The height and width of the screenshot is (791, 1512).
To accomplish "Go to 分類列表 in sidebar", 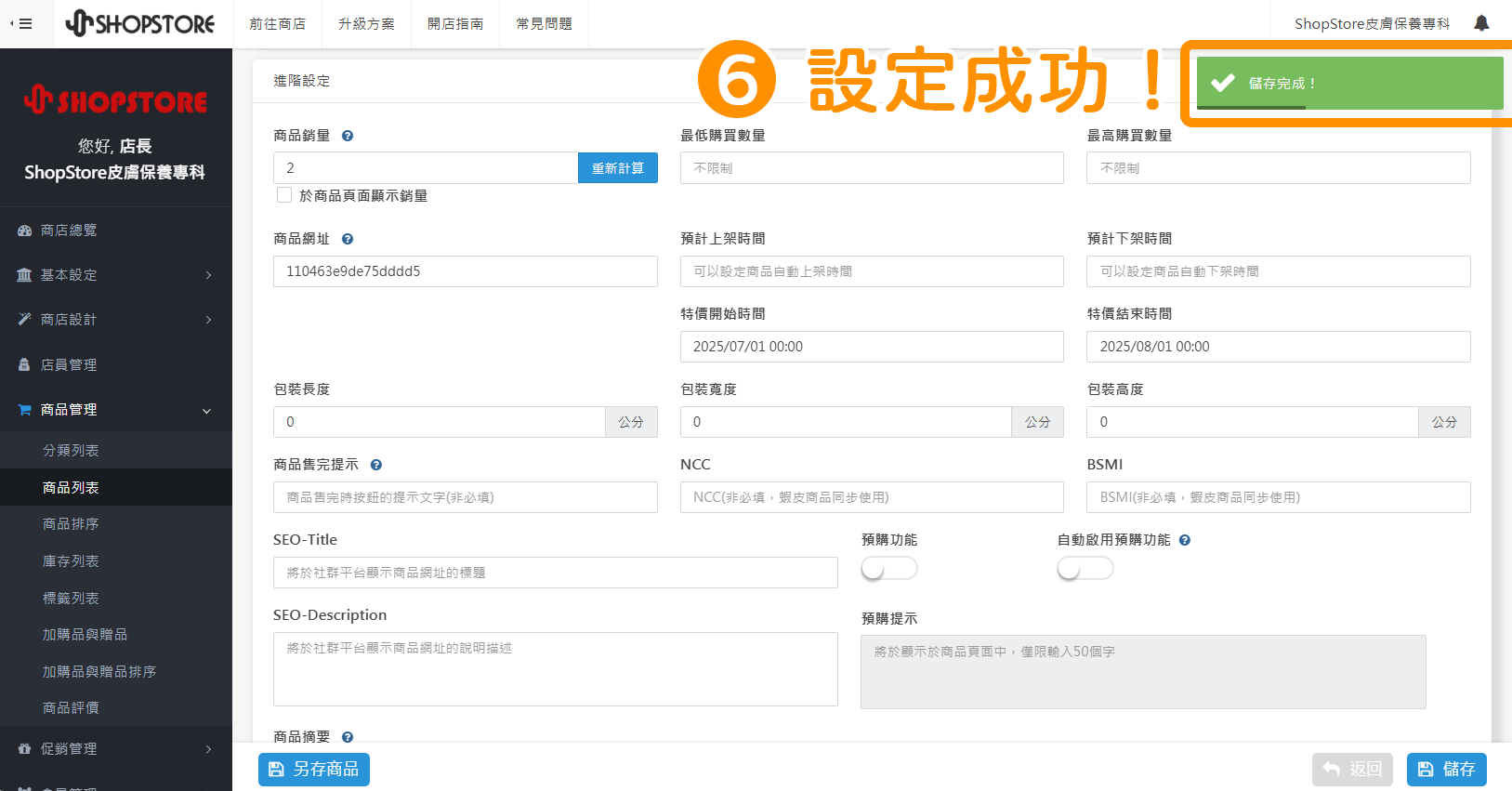I will click(x=116, y=450).
